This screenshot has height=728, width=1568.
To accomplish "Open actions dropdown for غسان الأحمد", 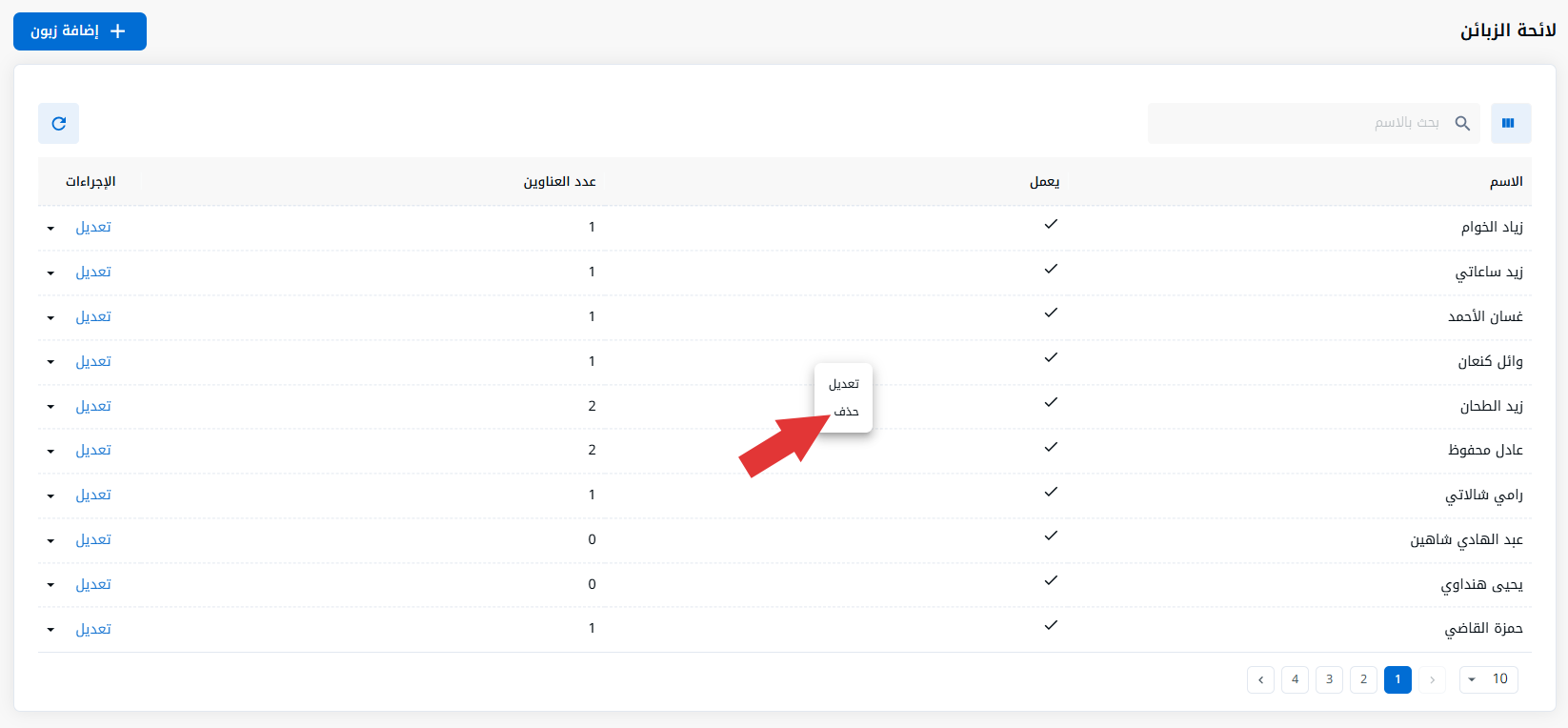I will pos(50,317).
